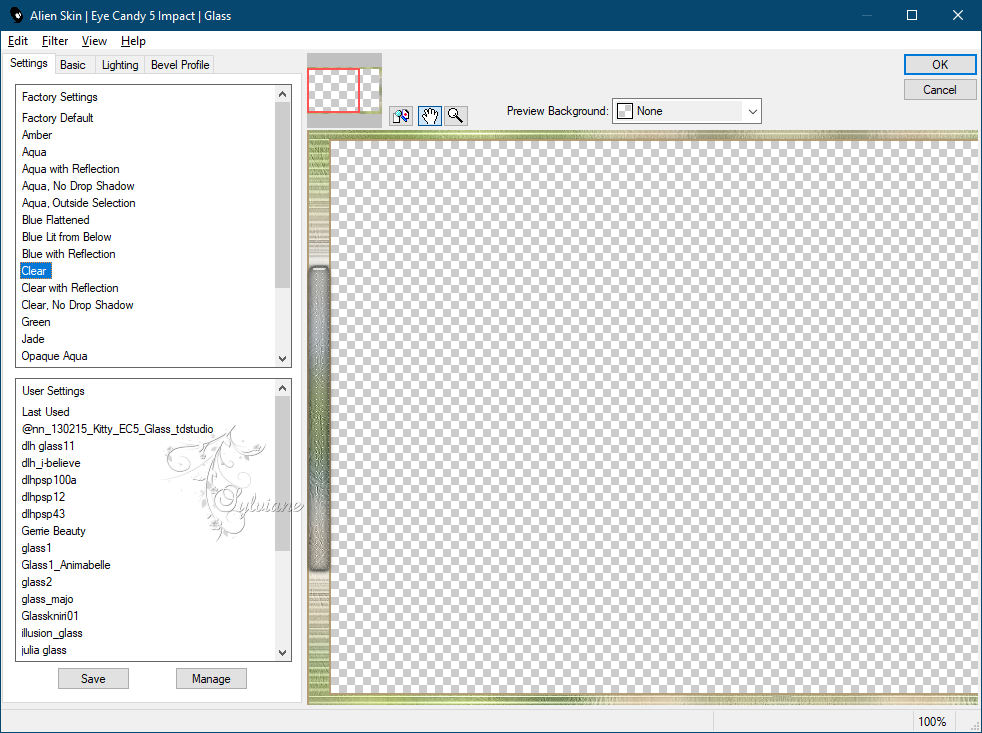Select Aqua, No Drop Shadow preset

pos(78,185)
